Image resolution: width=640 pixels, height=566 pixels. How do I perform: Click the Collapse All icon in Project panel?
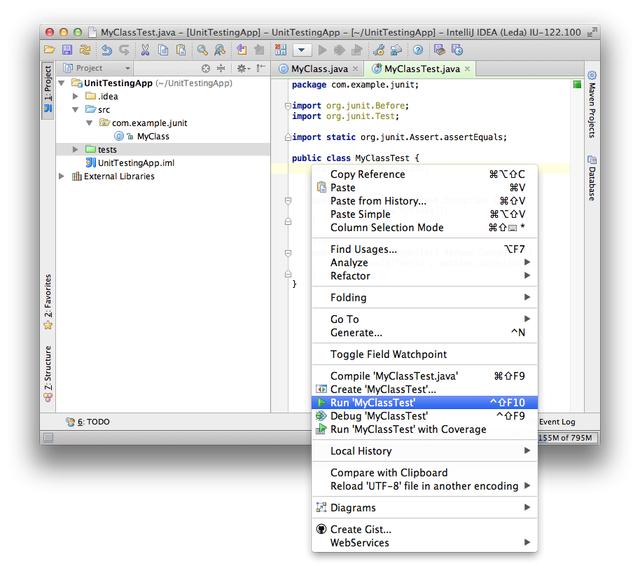(221, 69)
